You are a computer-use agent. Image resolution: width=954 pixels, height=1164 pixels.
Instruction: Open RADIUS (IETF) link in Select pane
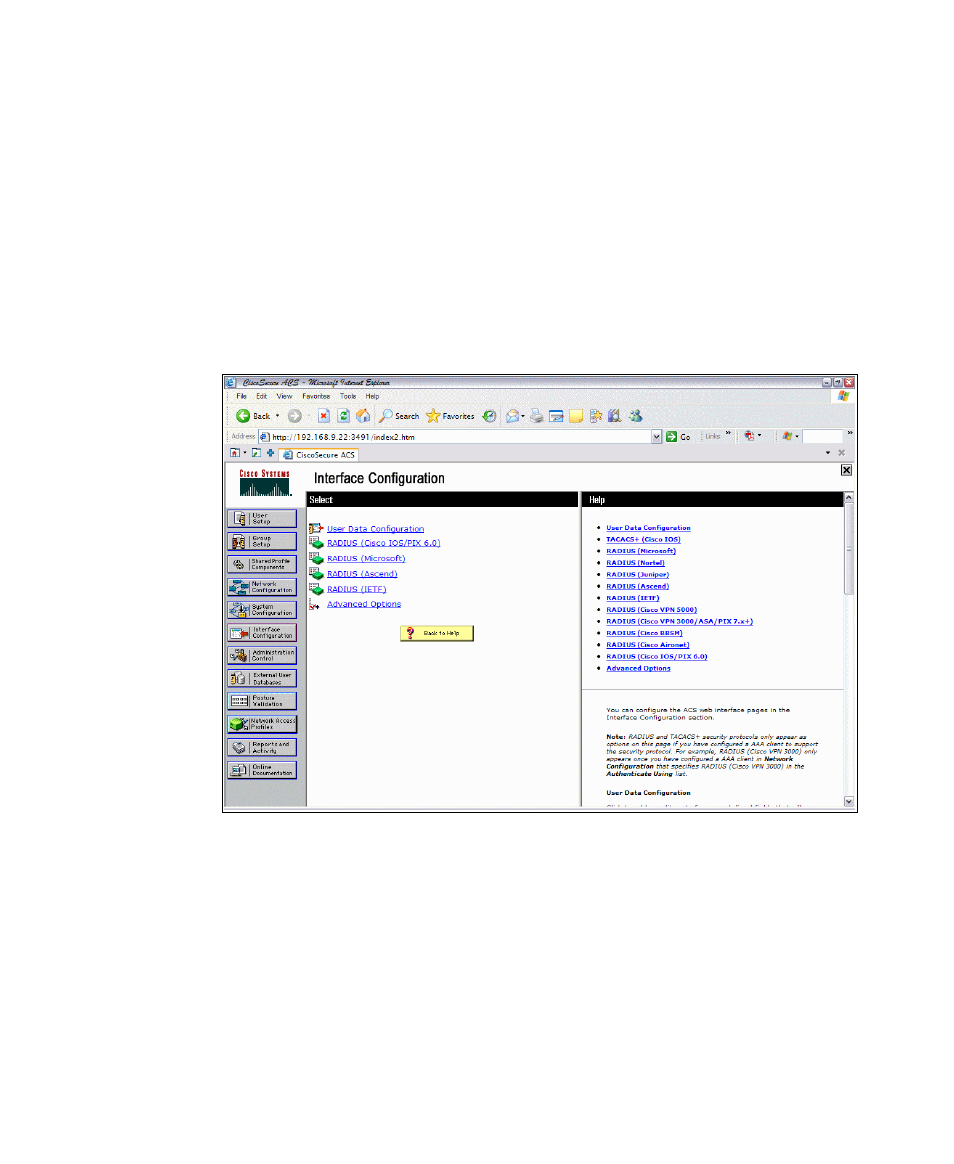(x=356, y=589)
